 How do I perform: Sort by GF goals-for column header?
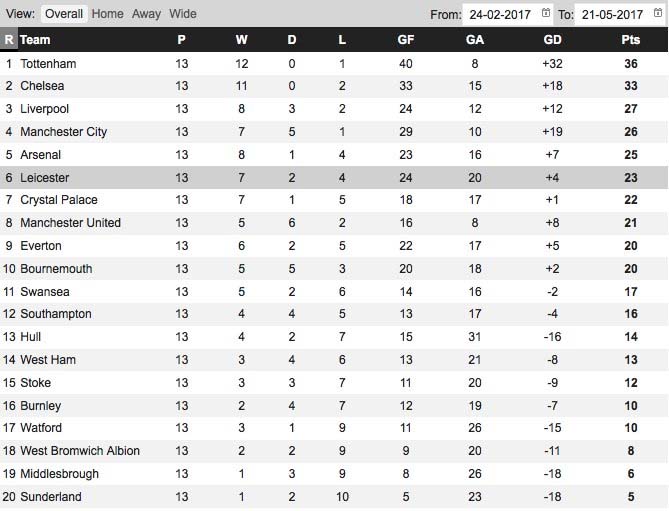(406, 40)
